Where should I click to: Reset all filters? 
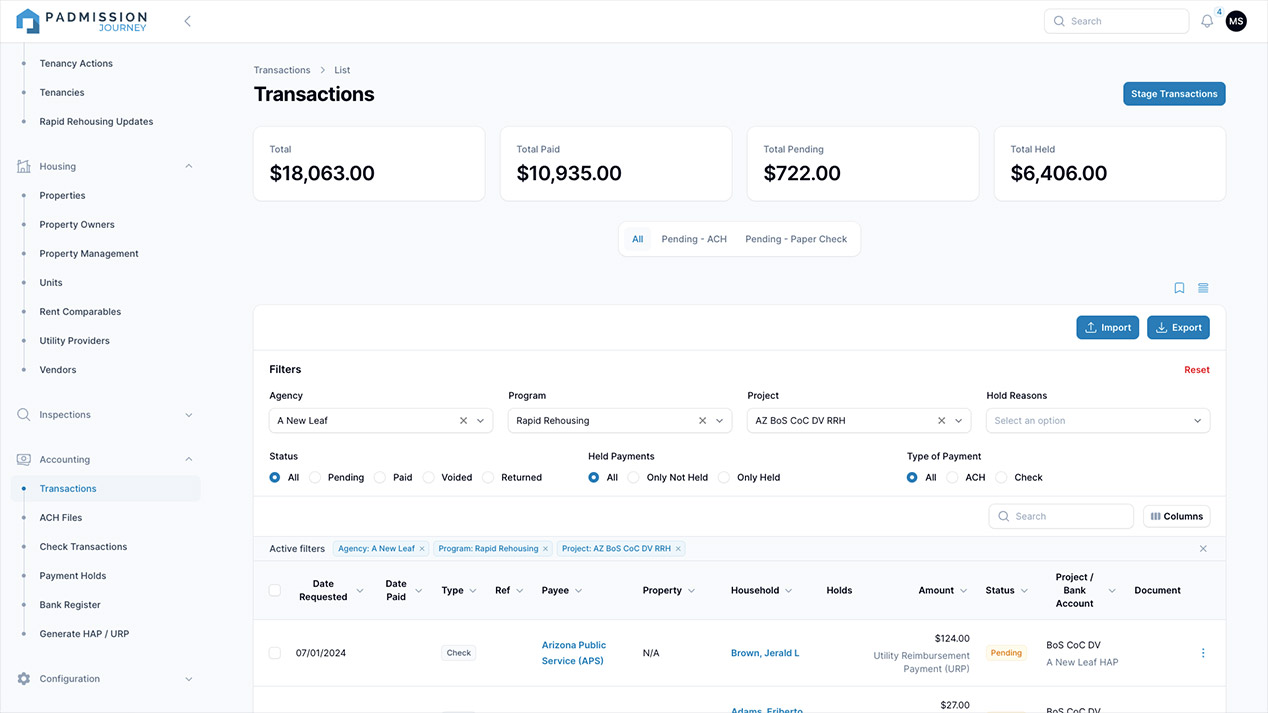click(x=1197, y=370)
